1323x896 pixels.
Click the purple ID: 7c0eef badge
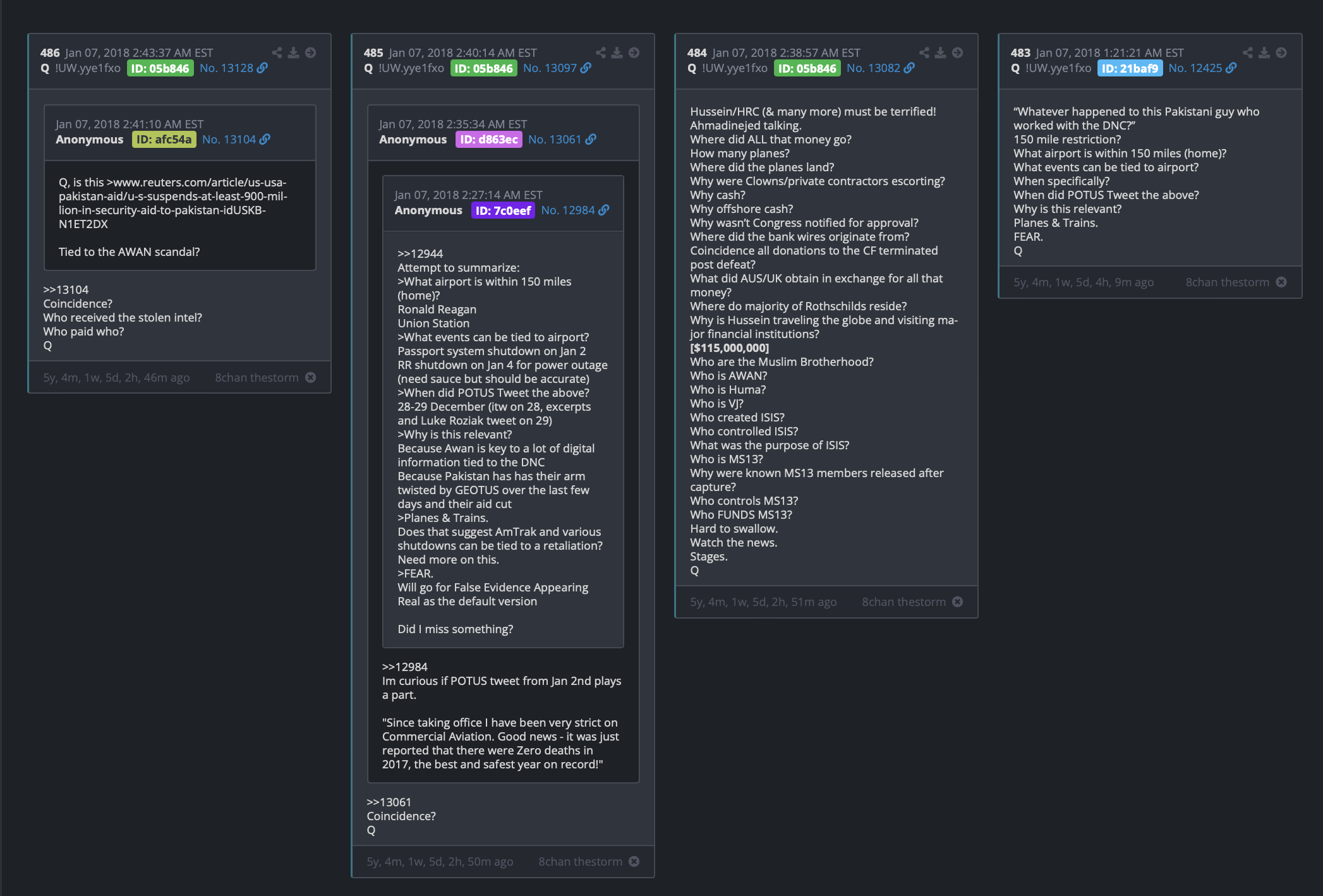(x=503, y=210)
